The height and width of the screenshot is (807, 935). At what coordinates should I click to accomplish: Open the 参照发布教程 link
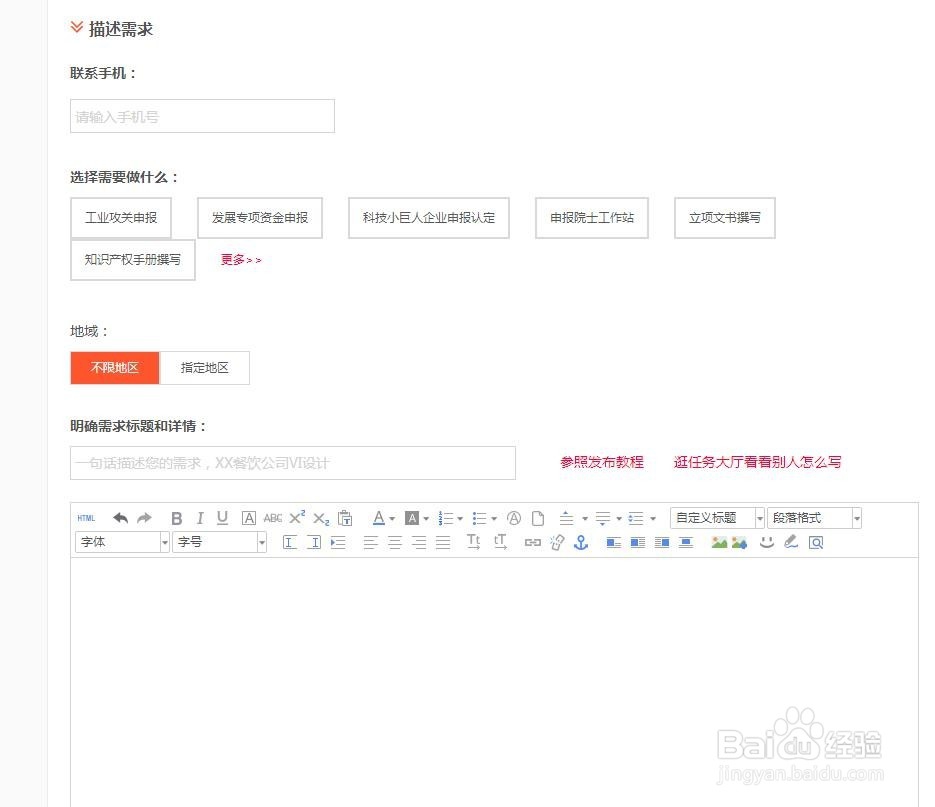[x=602, y=462]
